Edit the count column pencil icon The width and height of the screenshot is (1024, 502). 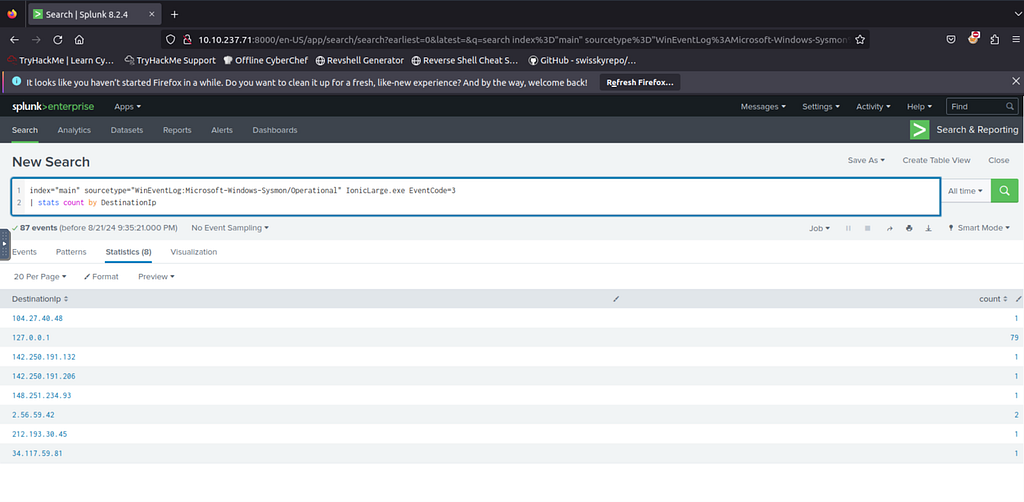pyautogui.click(x=1018, y=299)
